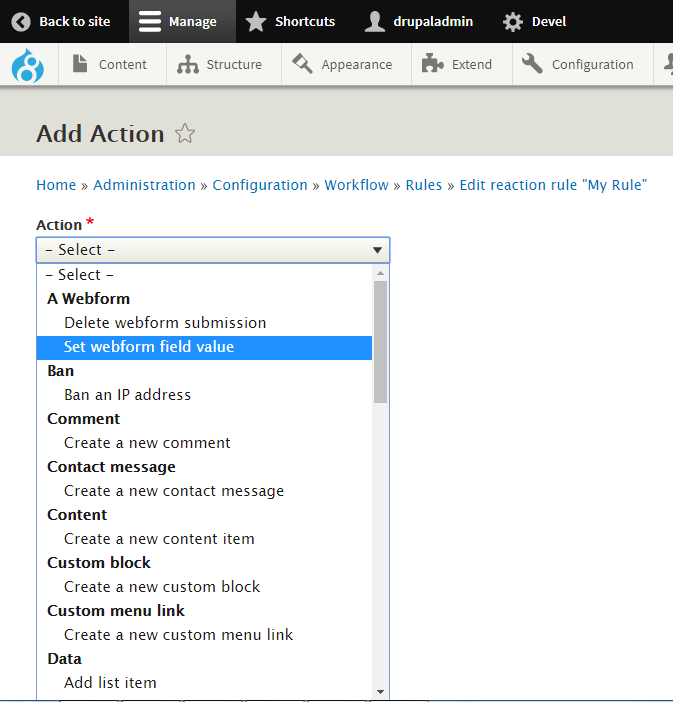Screen dimensions: 673x702
Task: Follow the Rules breadcrumb link
Action: coord(423,185)
